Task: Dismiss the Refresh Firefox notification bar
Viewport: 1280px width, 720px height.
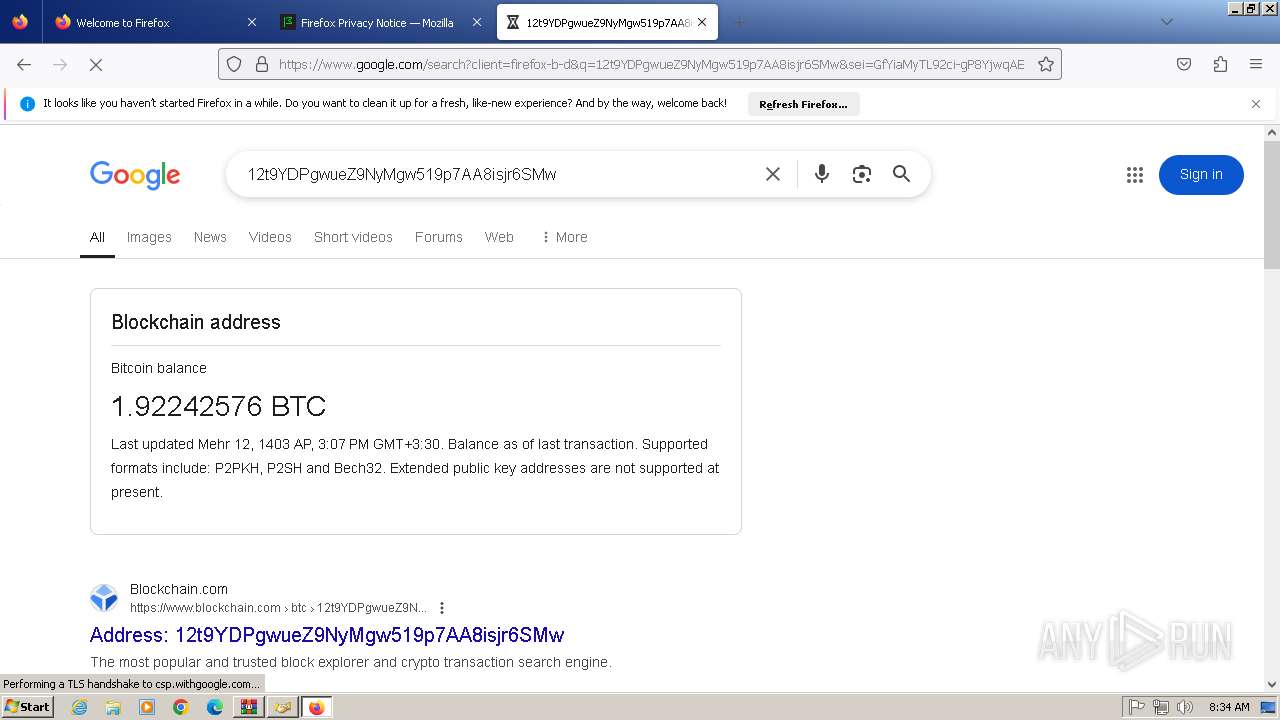Action: point(1256,103)
